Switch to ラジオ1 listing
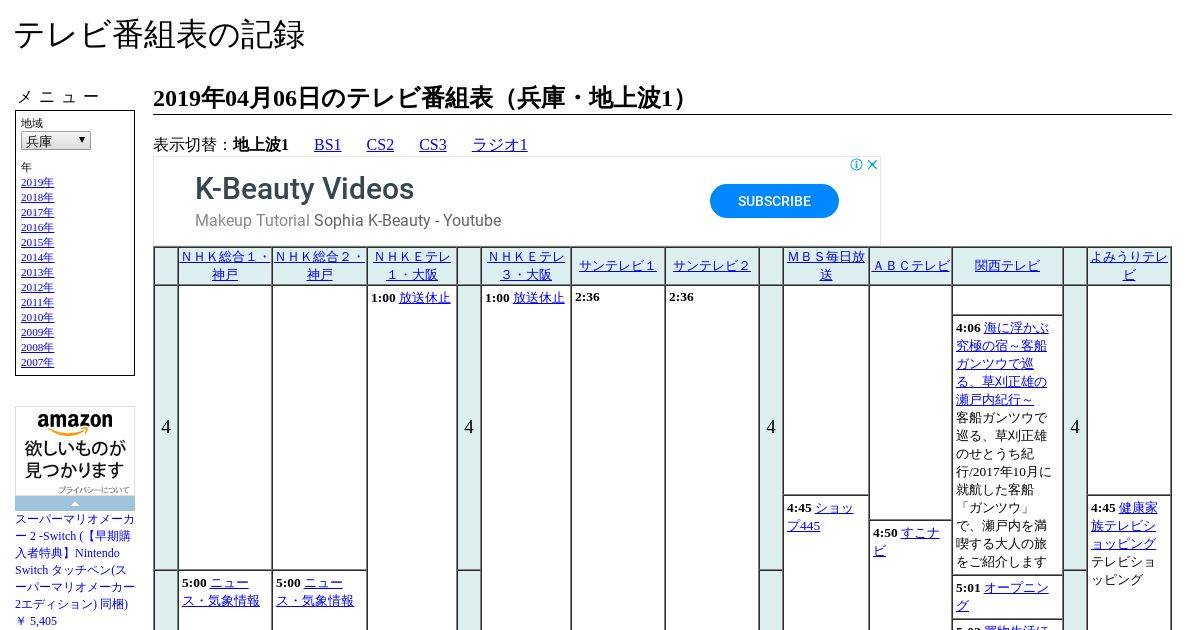The image size is (1200, 630). 500,145
